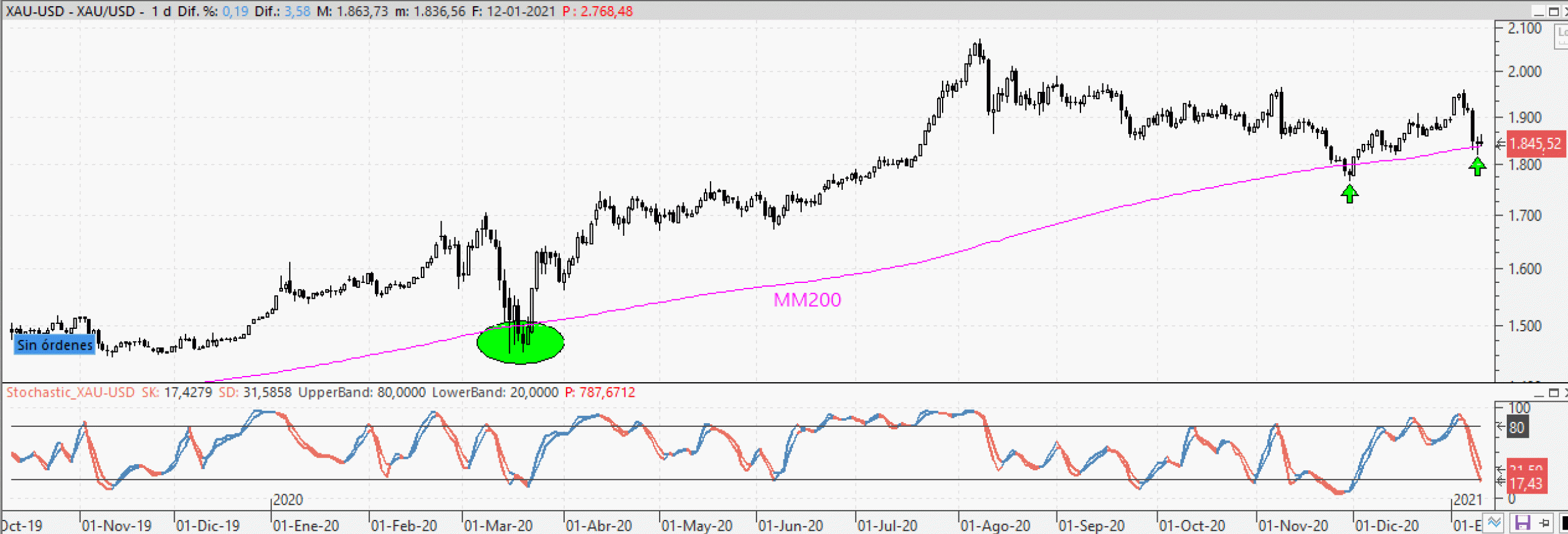This screenshot has width=1568, height=534.
Task: Click the blue zigzag lines icon
Action: [1494, 522]
